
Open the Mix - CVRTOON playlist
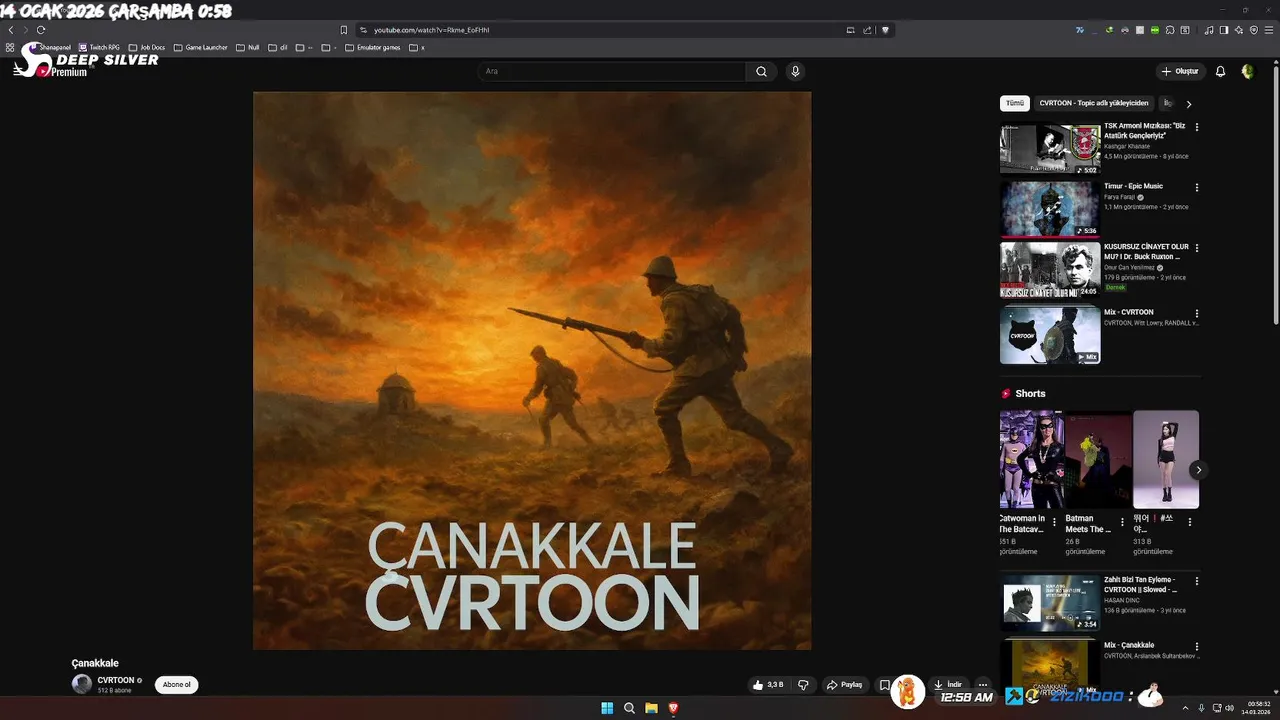click(x=1050, y=335)
